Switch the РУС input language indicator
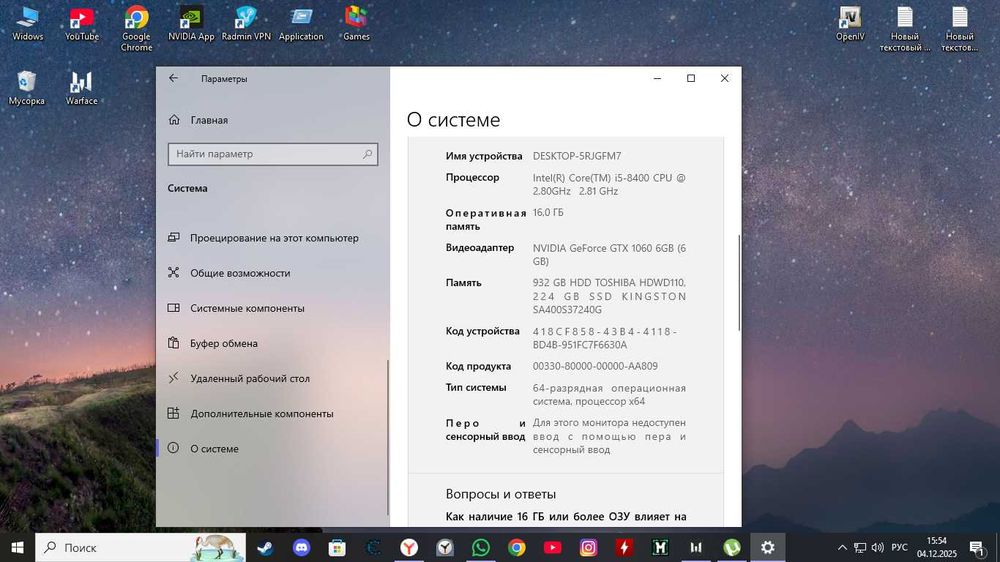1000x562 pixels. 899,547
